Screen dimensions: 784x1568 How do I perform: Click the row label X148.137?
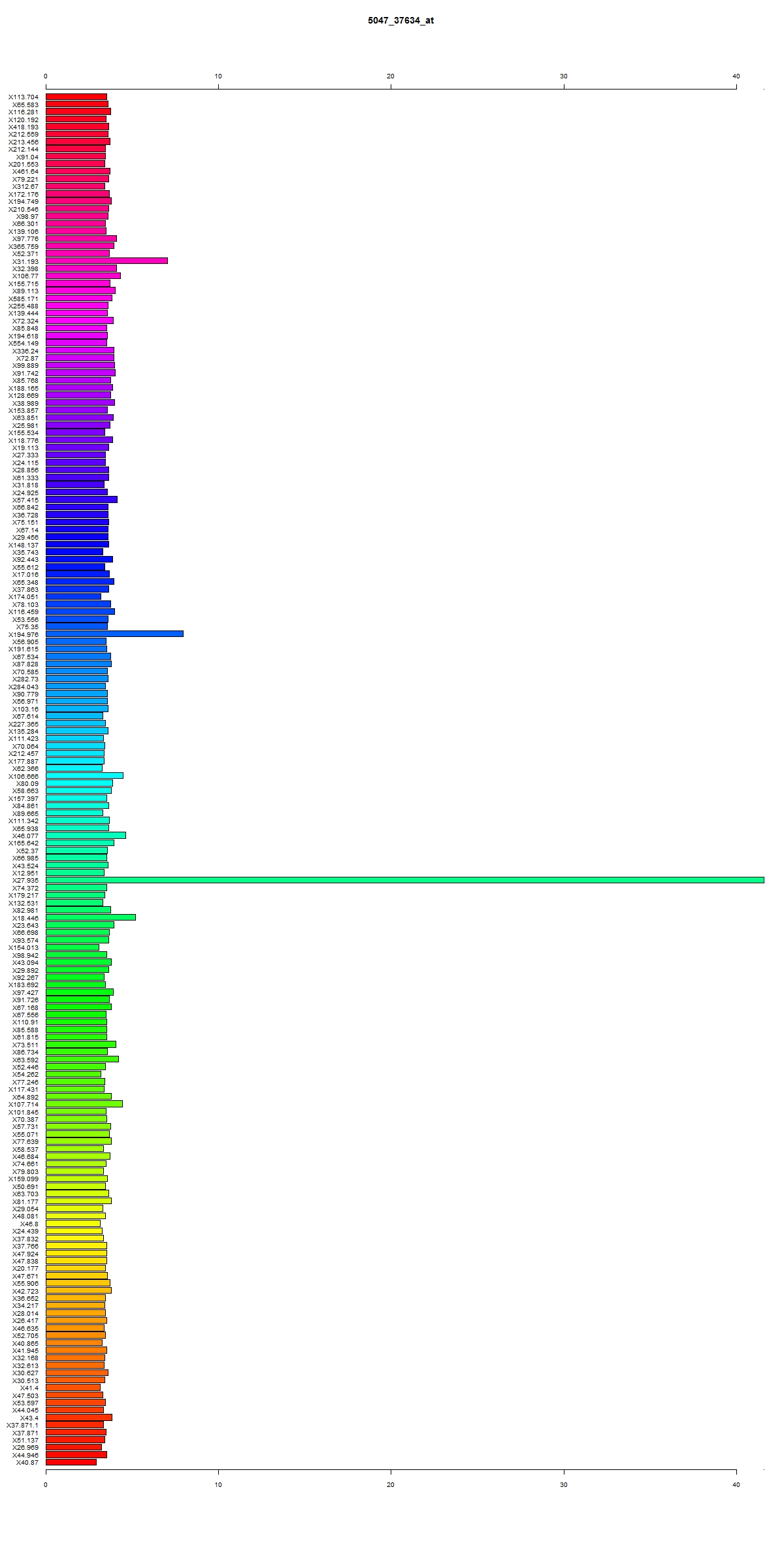[x=24, y=545]
